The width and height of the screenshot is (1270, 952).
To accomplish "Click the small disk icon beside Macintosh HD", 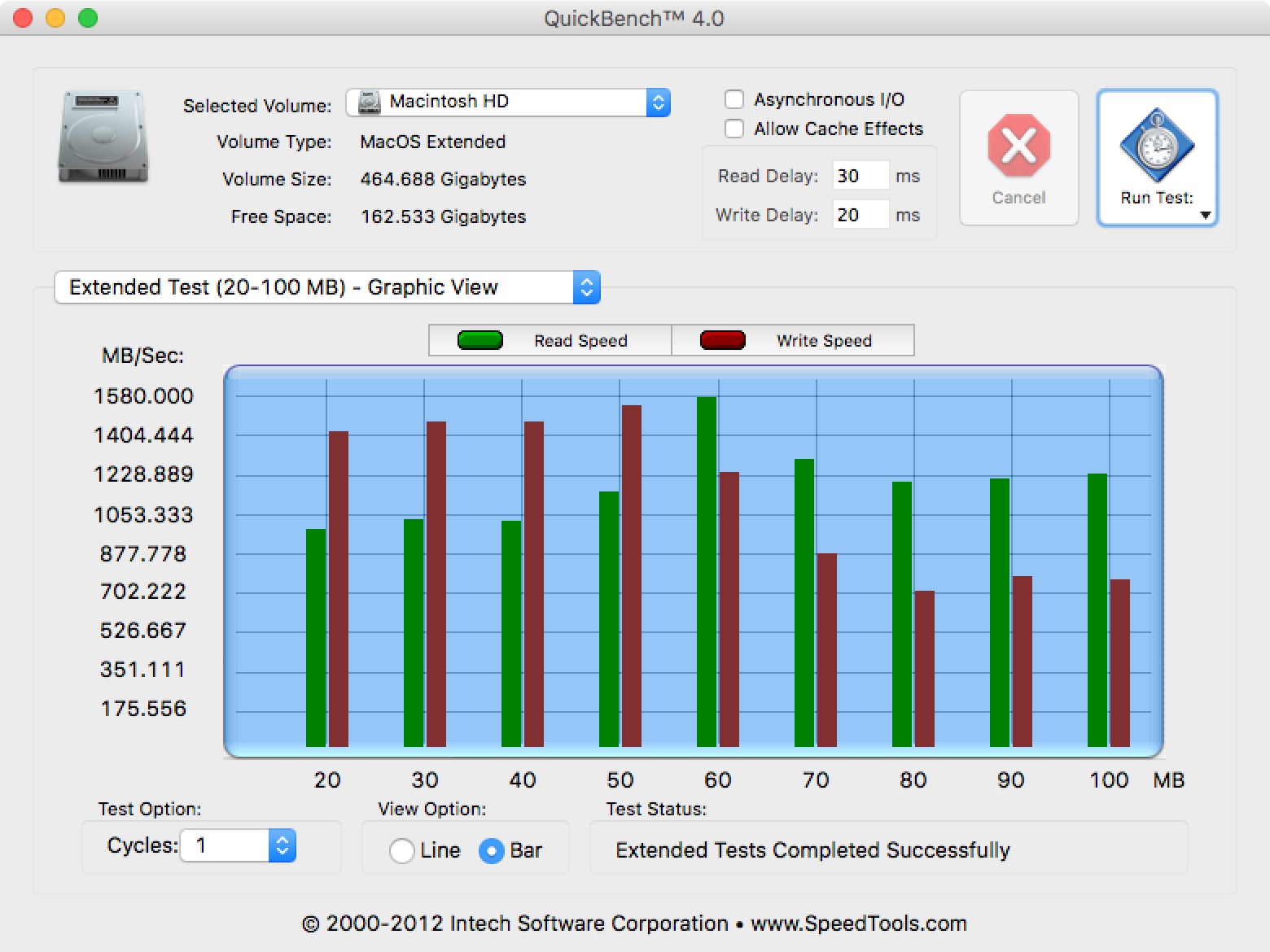I will (x=370, y=102).
